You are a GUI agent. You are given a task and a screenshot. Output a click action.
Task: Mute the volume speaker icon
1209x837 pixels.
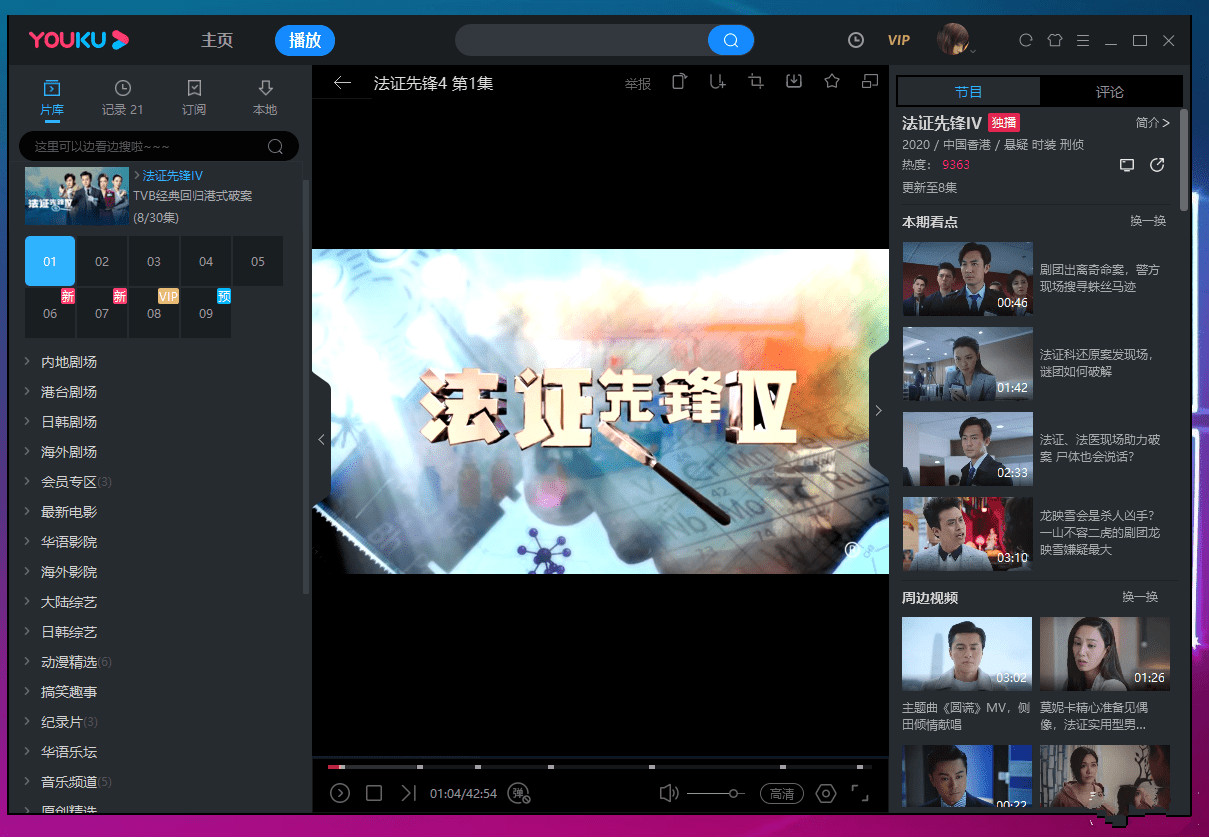point(669,793)
